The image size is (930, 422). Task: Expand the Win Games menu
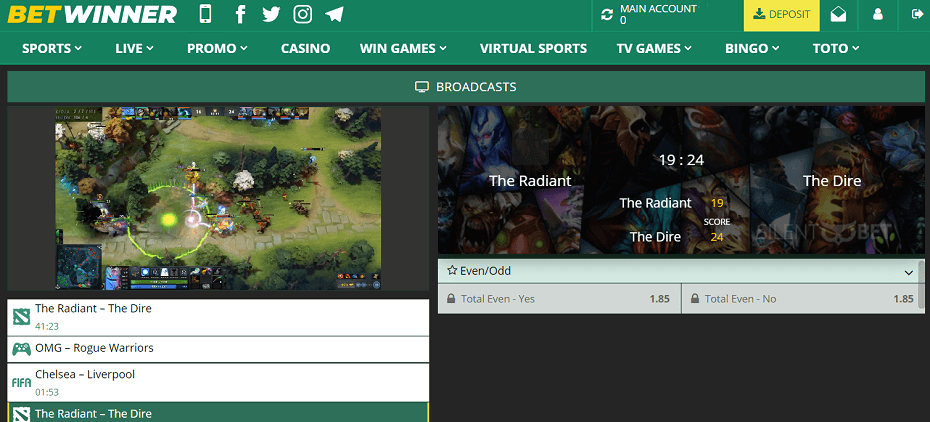point(403,49)
